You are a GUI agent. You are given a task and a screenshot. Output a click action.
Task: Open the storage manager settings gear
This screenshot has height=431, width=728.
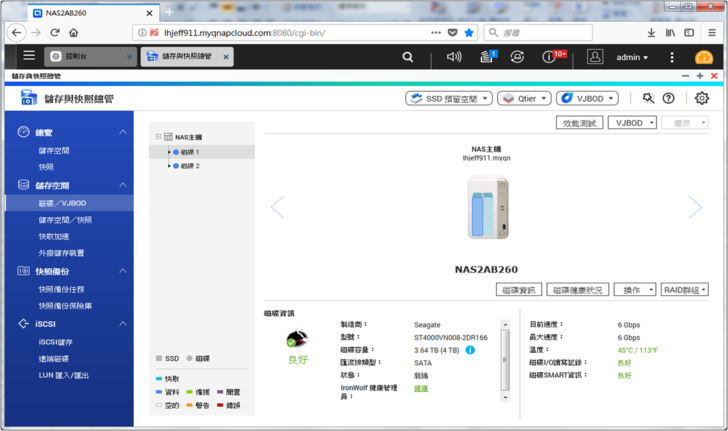[x=702, y=99]
